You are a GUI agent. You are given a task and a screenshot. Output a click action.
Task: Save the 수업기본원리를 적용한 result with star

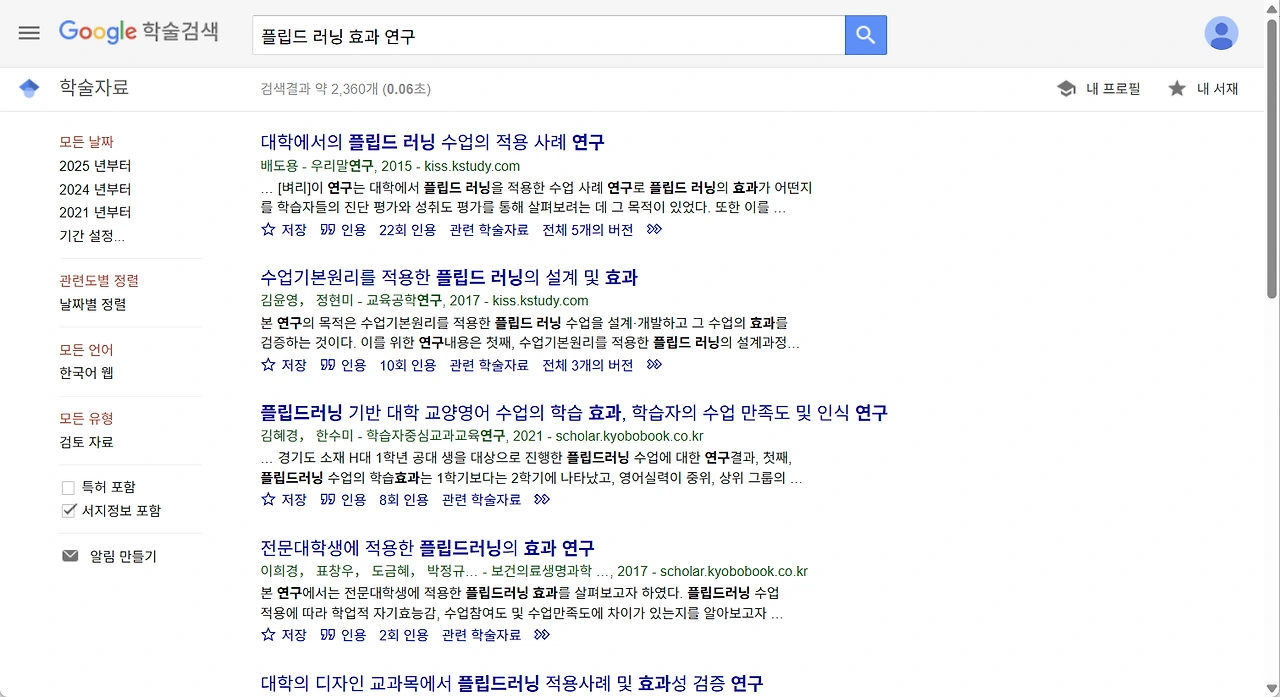coord(284,365)
